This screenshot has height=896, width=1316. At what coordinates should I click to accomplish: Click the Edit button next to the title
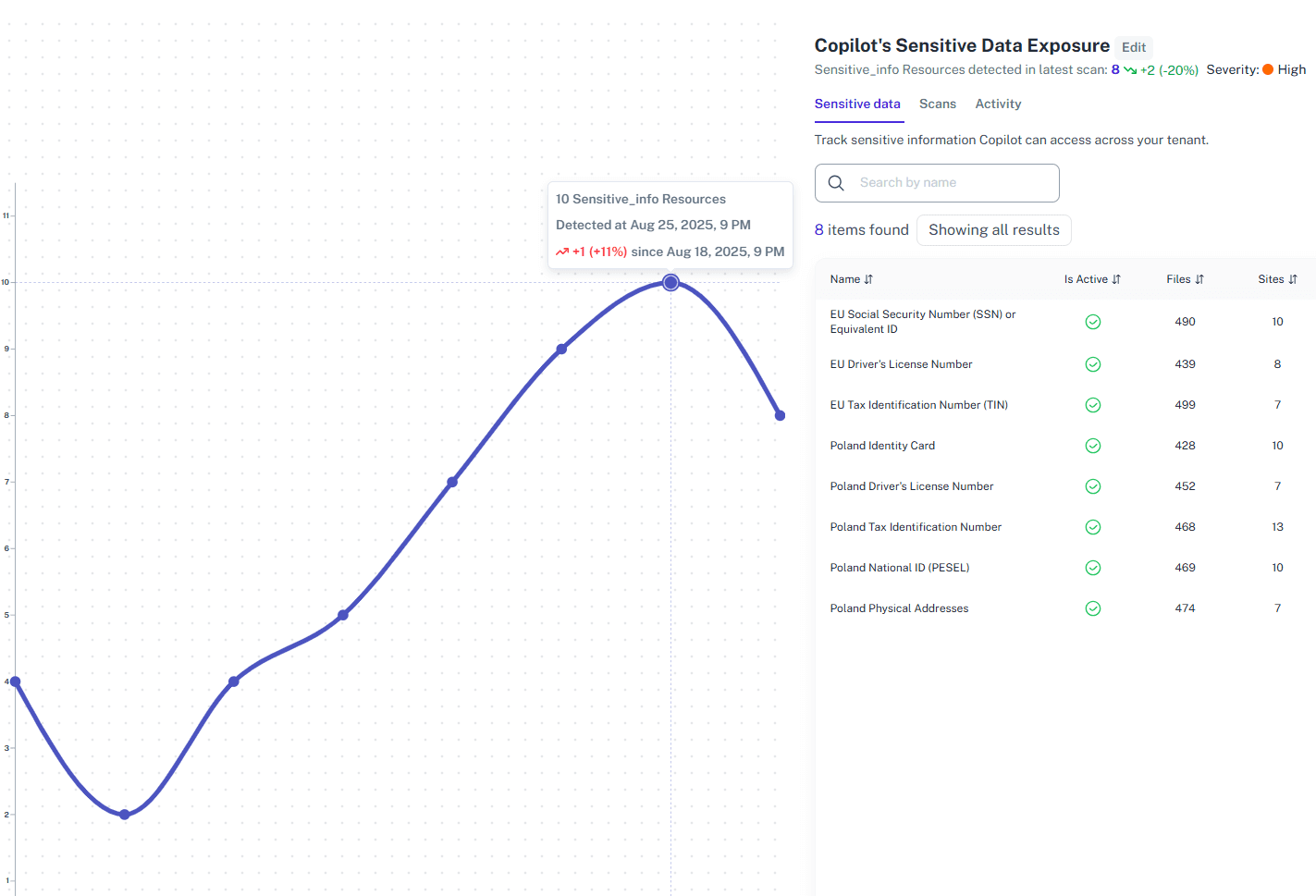tap(1134, 47)
